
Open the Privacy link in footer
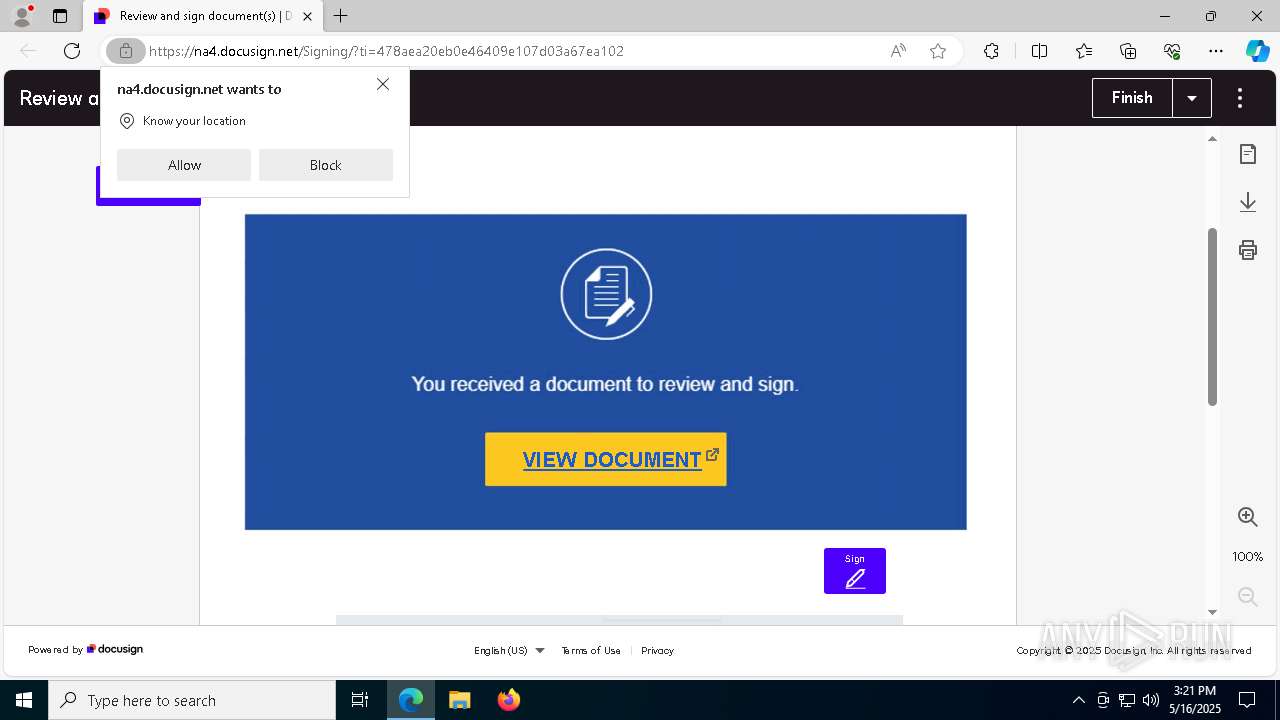[657, 650]
